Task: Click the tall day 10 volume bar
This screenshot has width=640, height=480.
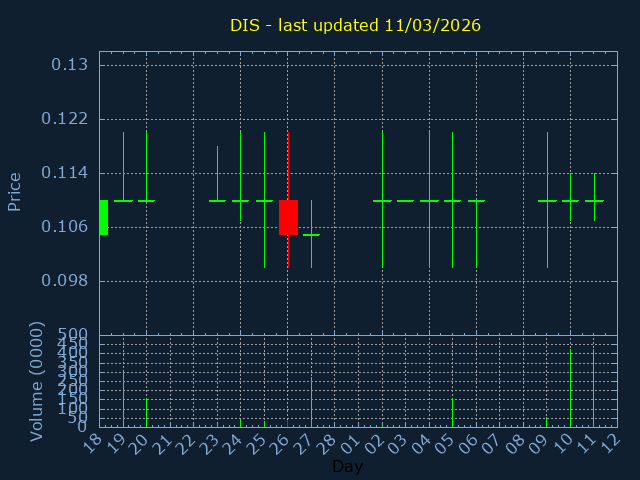Action: pos(570,388)
